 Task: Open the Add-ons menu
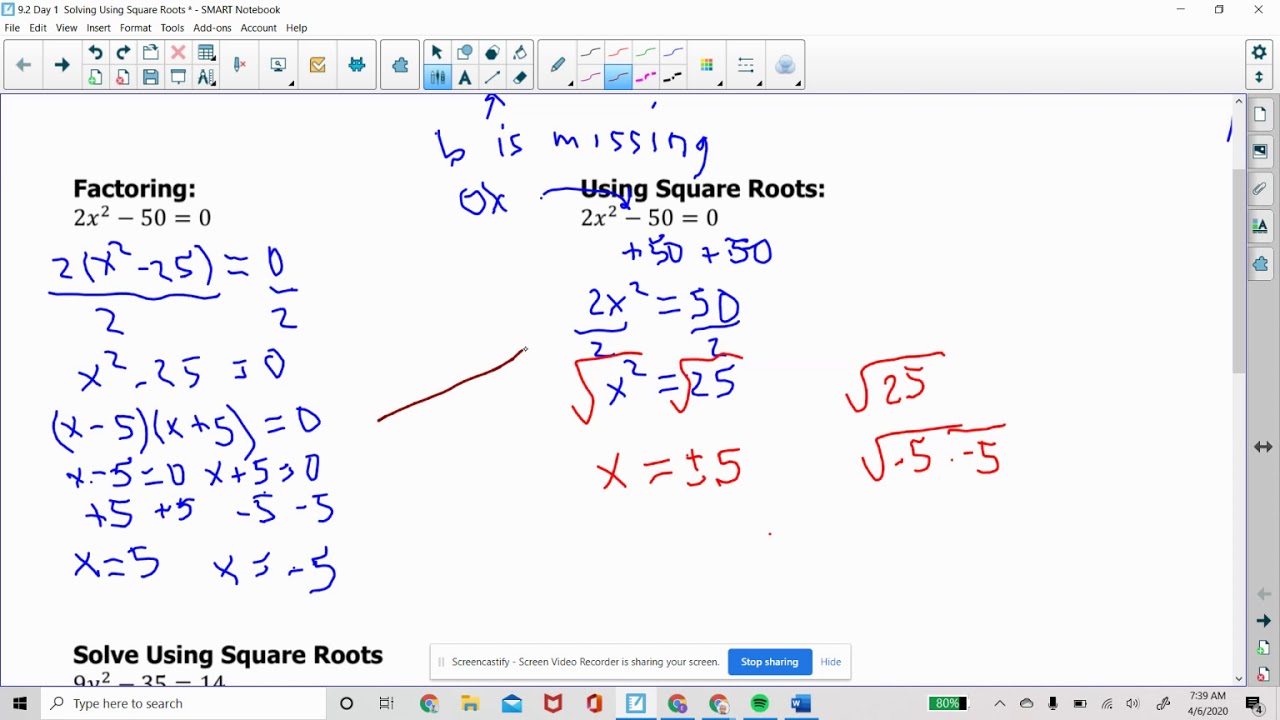(x=212, y=28)
